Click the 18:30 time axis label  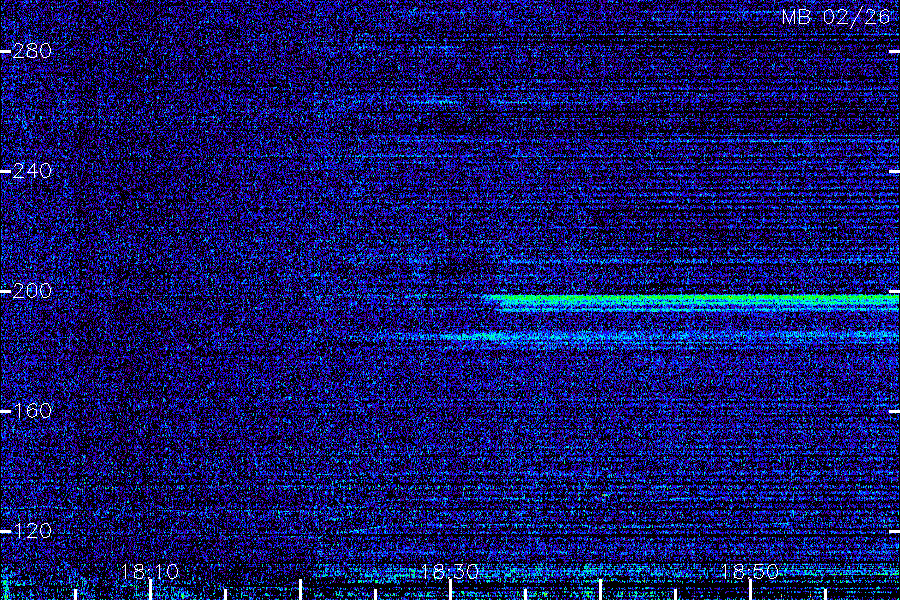(x=449, y=571)
